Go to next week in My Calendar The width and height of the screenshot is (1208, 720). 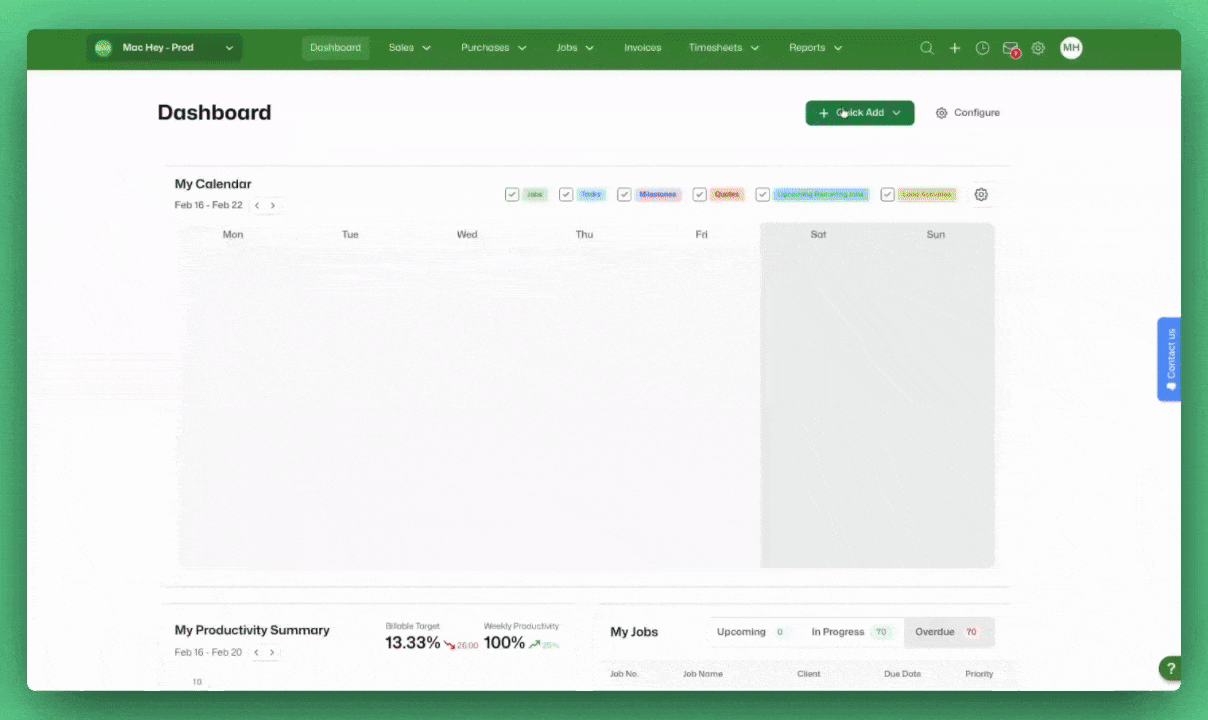click(273, 206)
